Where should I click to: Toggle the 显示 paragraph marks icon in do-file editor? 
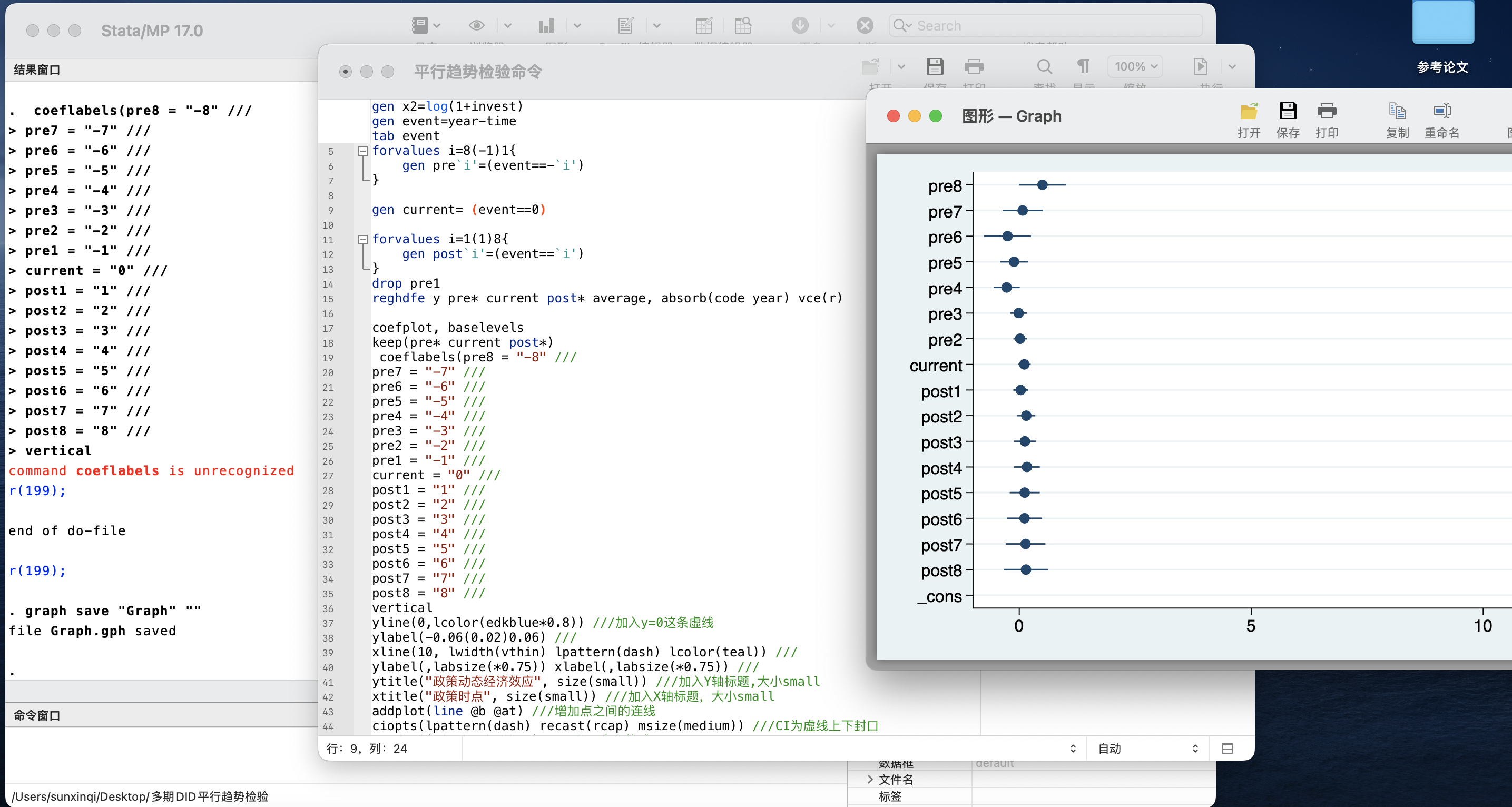tap(1083, 66)
